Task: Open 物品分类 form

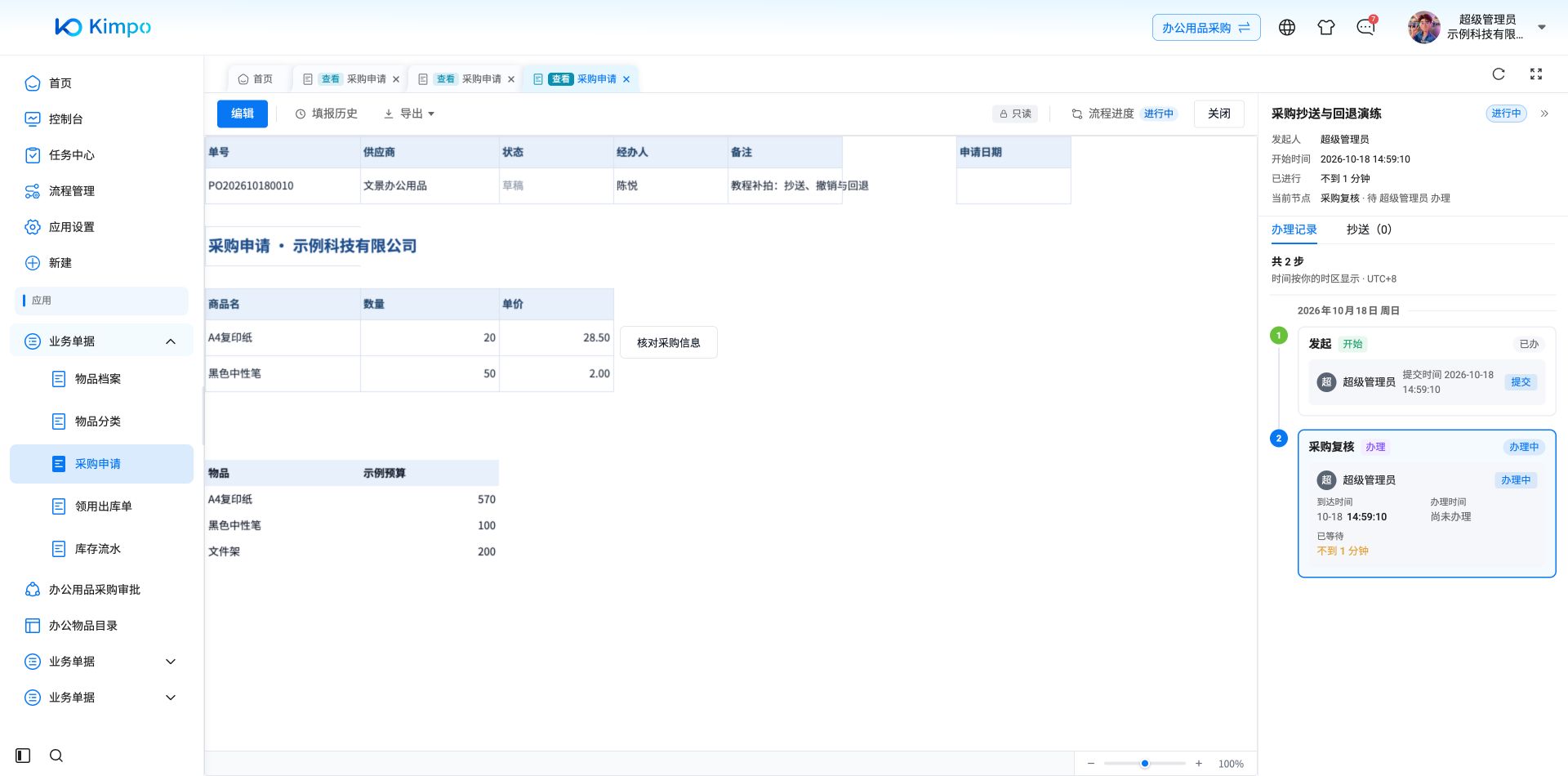Action: click(101, 421)
